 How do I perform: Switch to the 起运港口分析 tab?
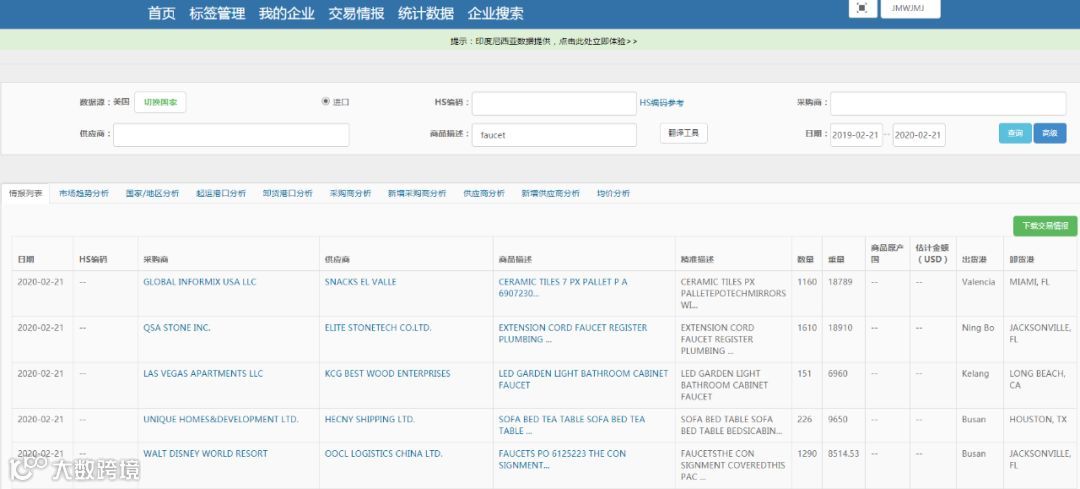[220, 194]
